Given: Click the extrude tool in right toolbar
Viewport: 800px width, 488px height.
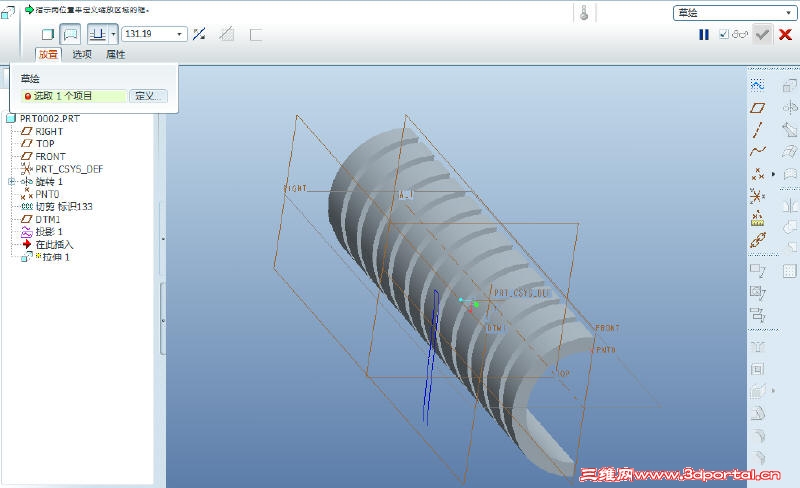Looking at the screenshot, I should (790, 85).
